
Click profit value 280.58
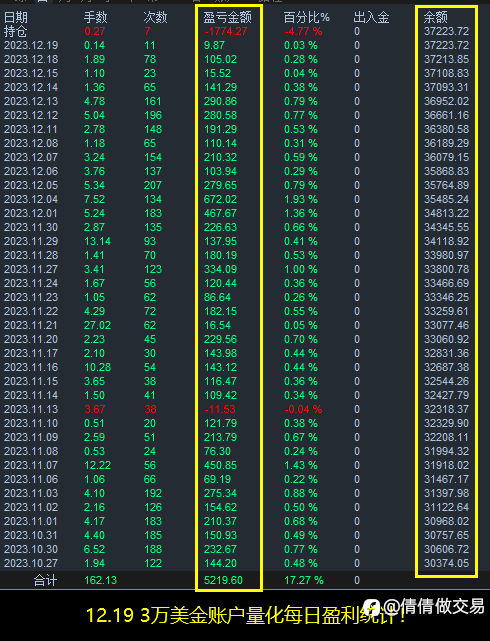tap(220, 115)
